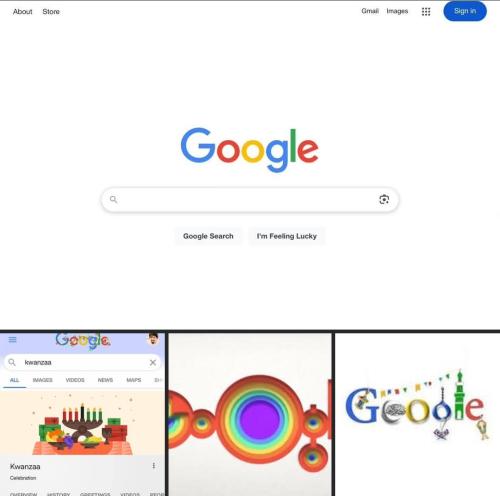
Task: Clear the kwanzaa search with the X icon
Action: click(x=153, y=362)
